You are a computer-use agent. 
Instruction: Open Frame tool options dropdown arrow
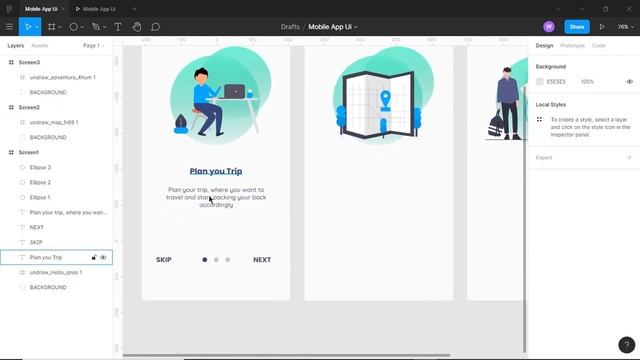coord(60,27)
